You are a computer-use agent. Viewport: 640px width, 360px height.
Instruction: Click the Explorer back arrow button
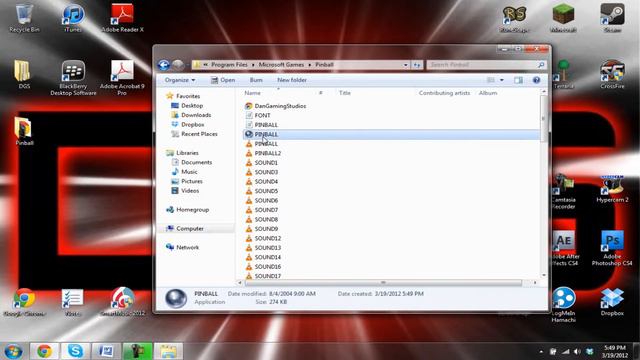164,65
